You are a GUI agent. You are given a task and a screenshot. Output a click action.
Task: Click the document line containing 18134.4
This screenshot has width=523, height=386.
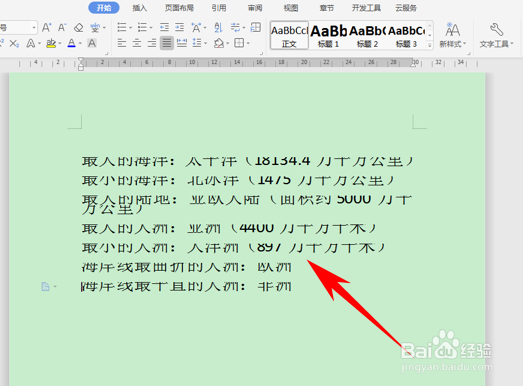(247, 161)
